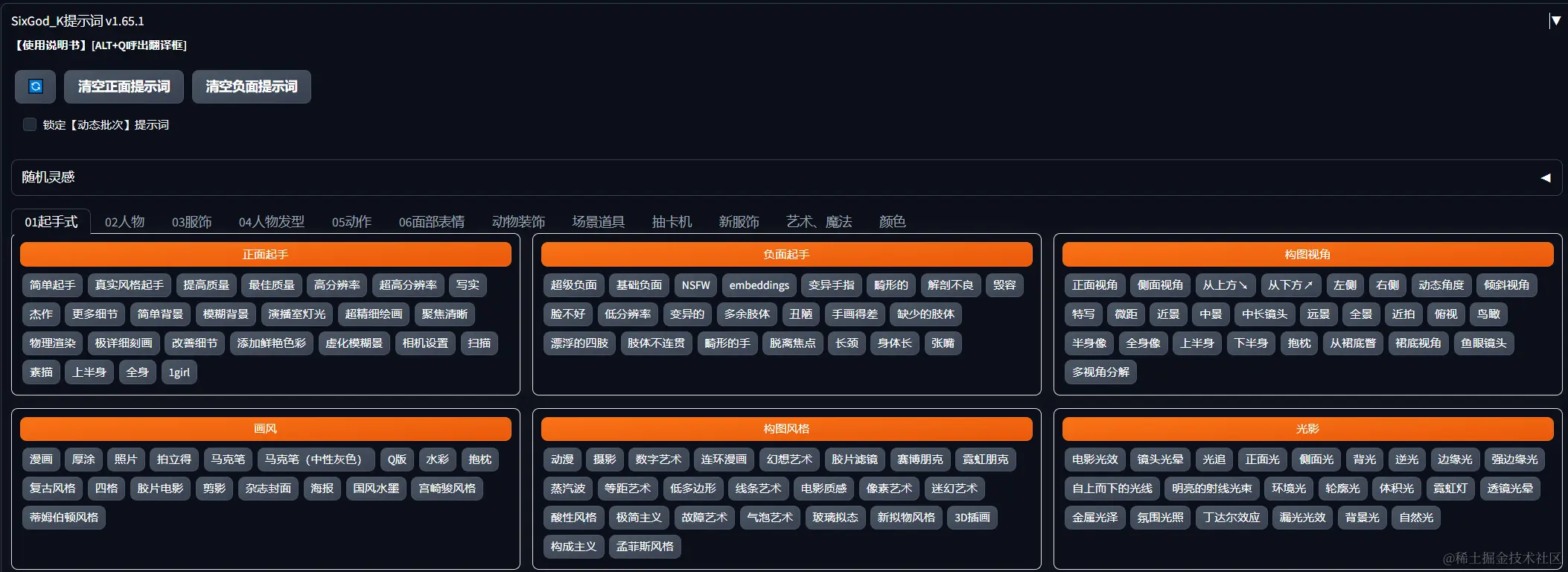Switch to the 03服饰 tab
The height and width of the screenshot is (572, 1568).
pyautogui.click(x=191, y=221)
